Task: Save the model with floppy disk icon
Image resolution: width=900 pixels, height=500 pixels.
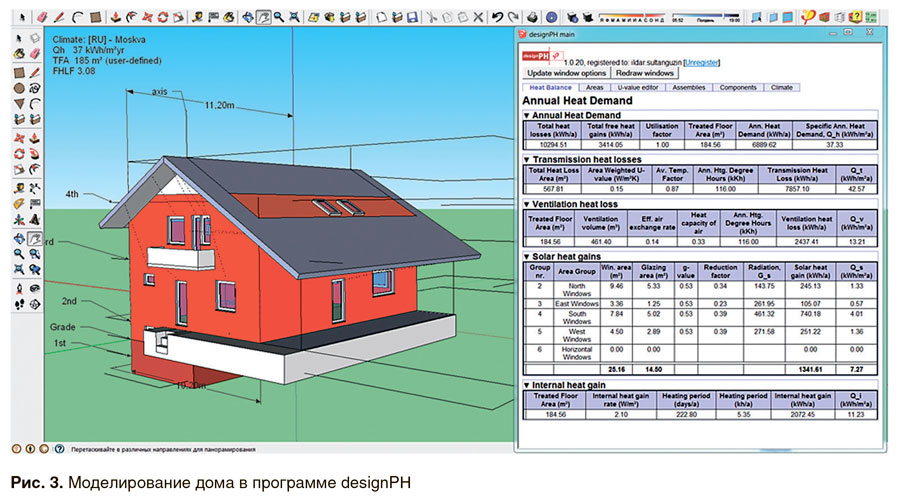Action: pos(412,17)
